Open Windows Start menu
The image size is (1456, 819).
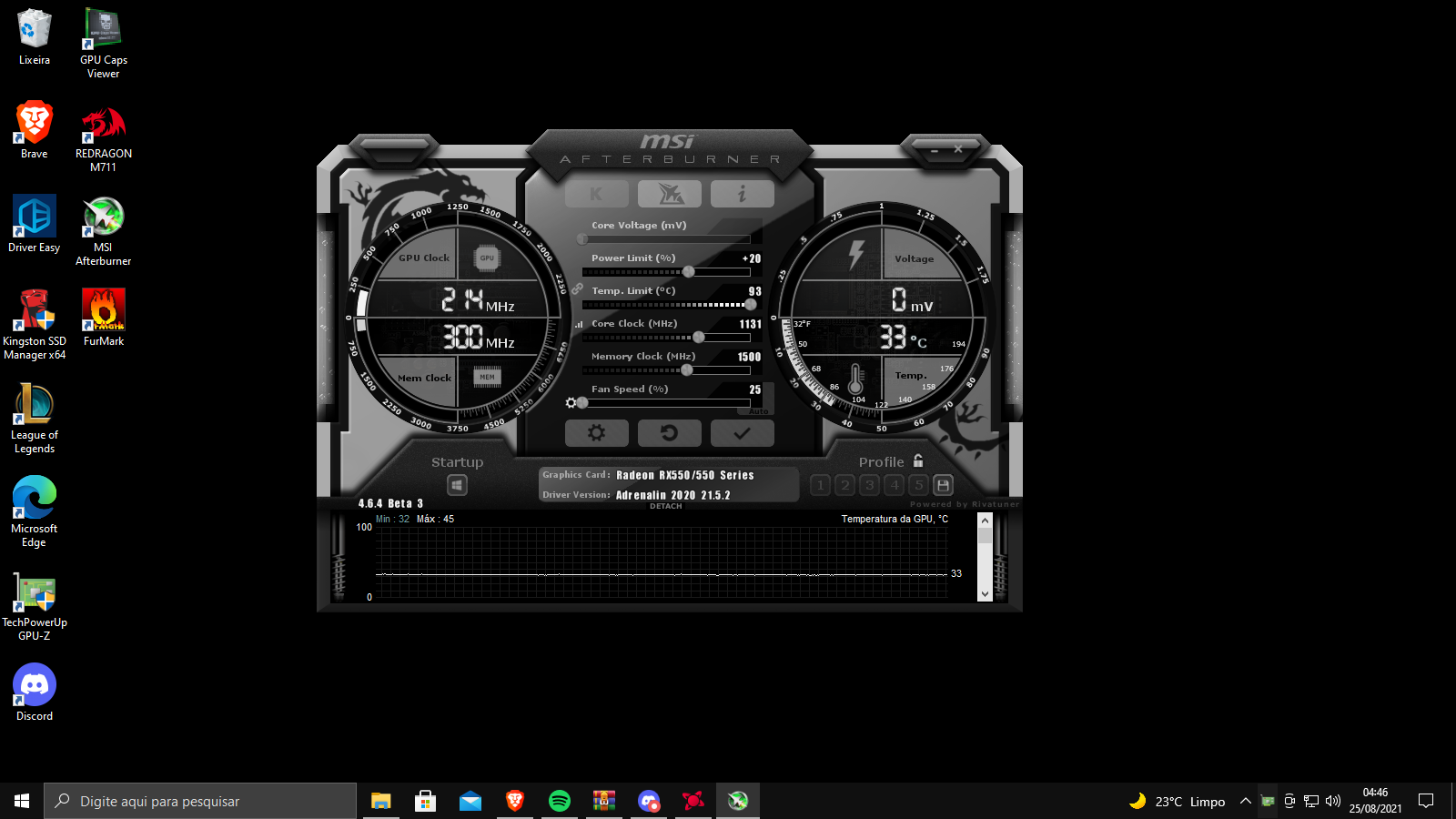coord(22,801)
